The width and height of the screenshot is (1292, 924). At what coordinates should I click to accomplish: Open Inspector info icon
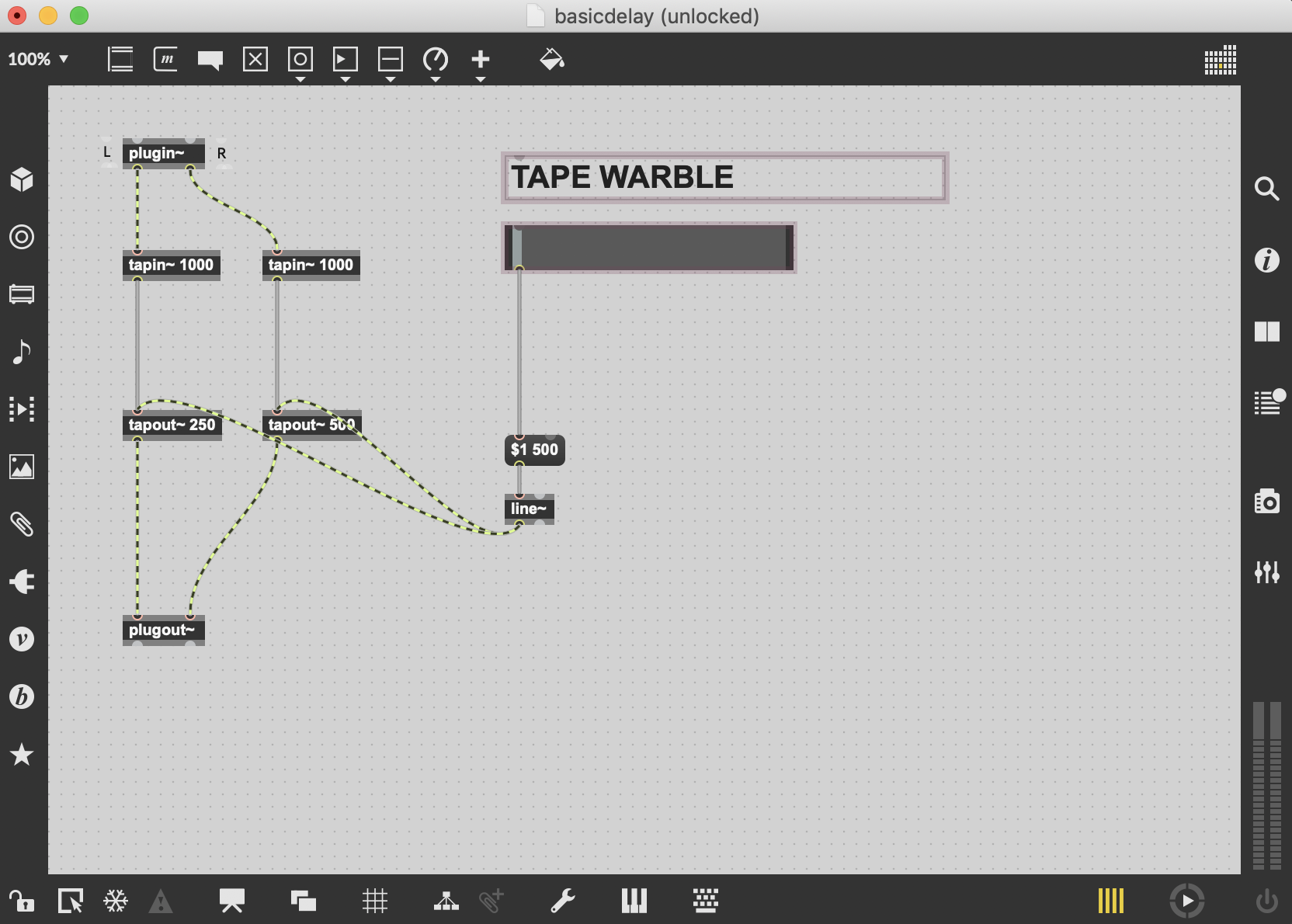click(1267, 260)
